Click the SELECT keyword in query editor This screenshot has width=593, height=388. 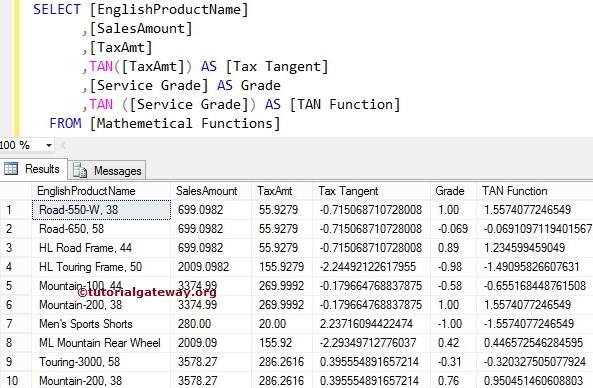click(57, 9)
